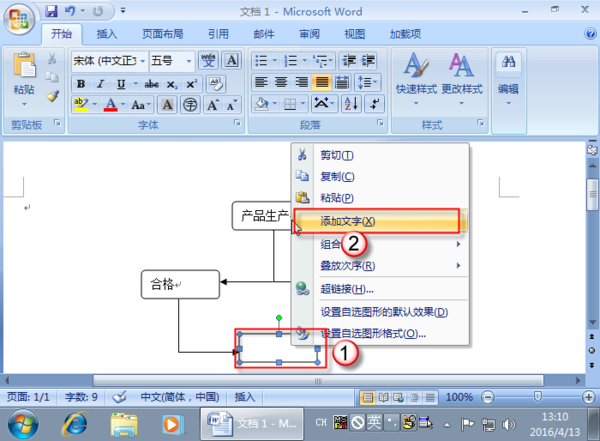Click zoom in plus button
Image resolution: width=600 pixels, height=441 pixels.
click(x=589, y=397)
